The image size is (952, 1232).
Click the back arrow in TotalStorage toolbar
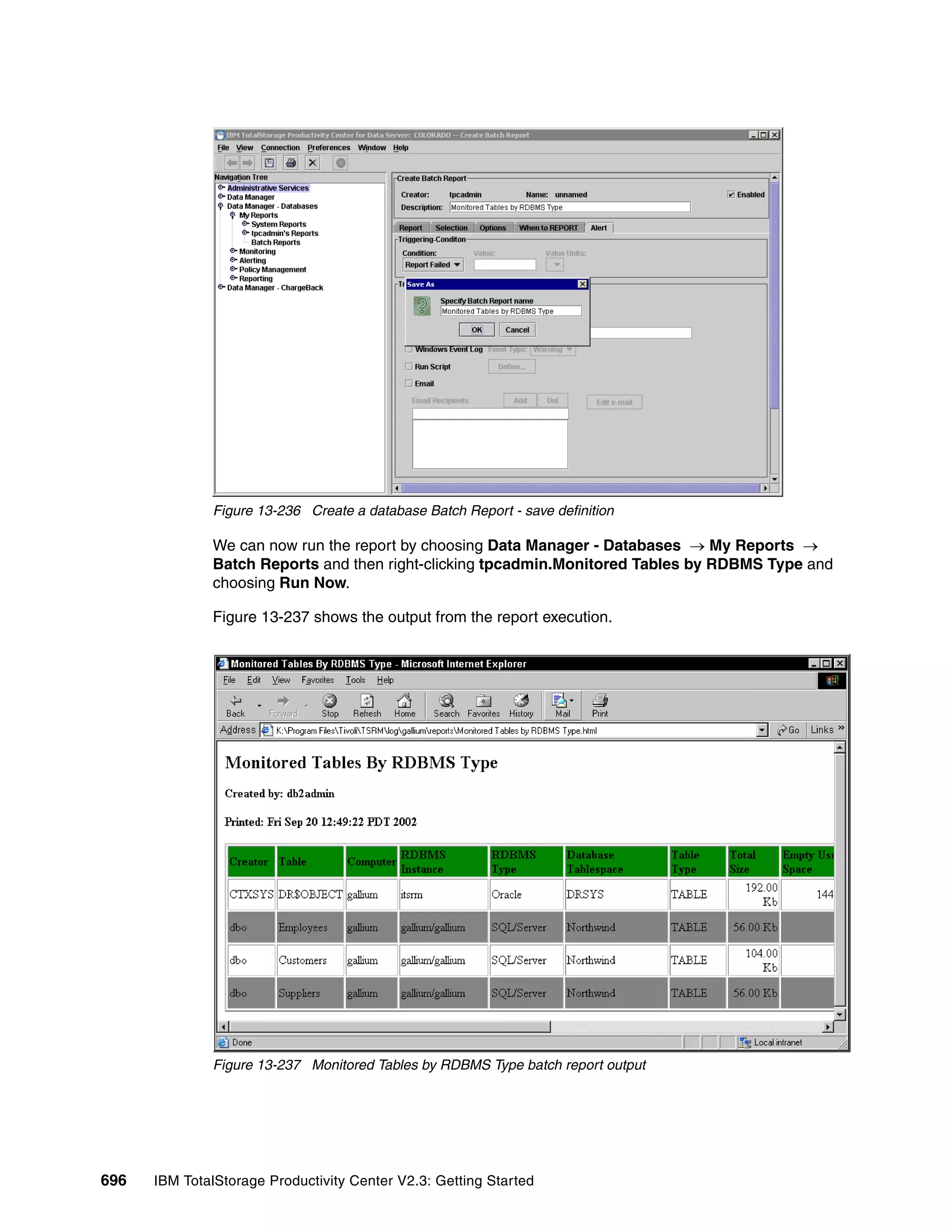tap(231, 163)
